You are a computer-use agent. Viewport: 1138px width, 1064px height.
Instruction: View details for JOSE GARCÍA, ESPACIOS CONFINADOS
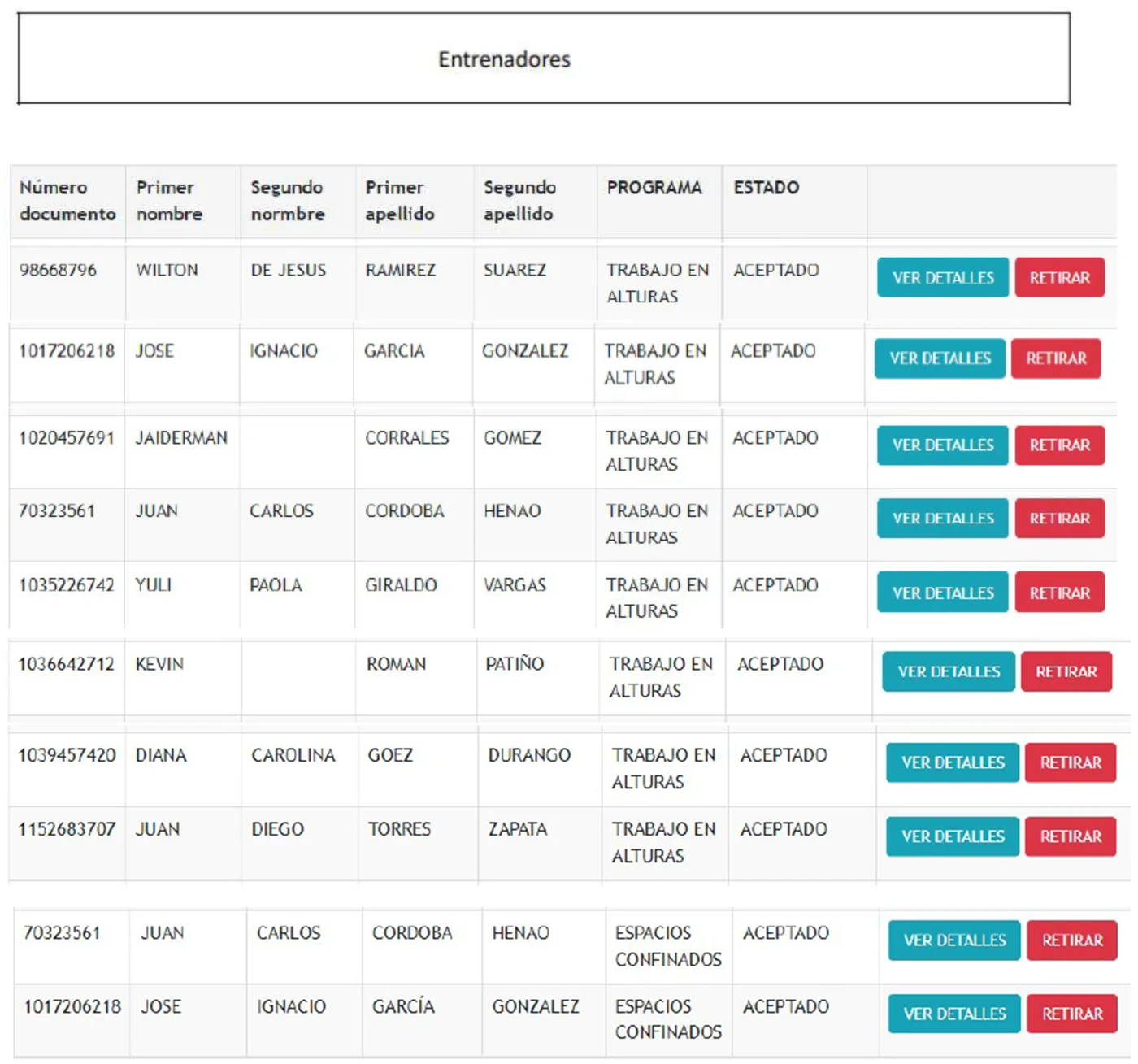954,1014
